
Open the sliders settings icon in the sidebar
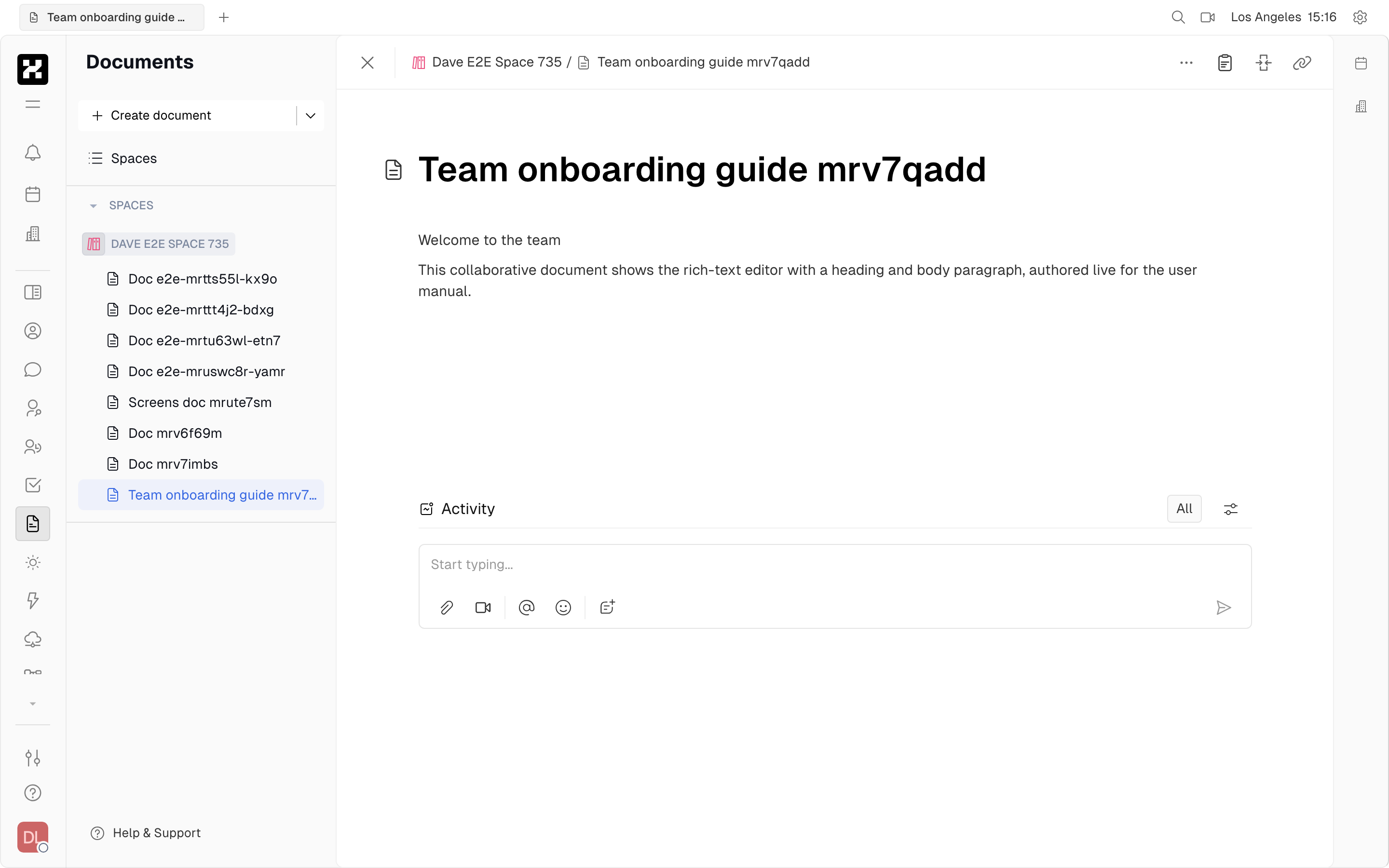(x=33, y=758)
